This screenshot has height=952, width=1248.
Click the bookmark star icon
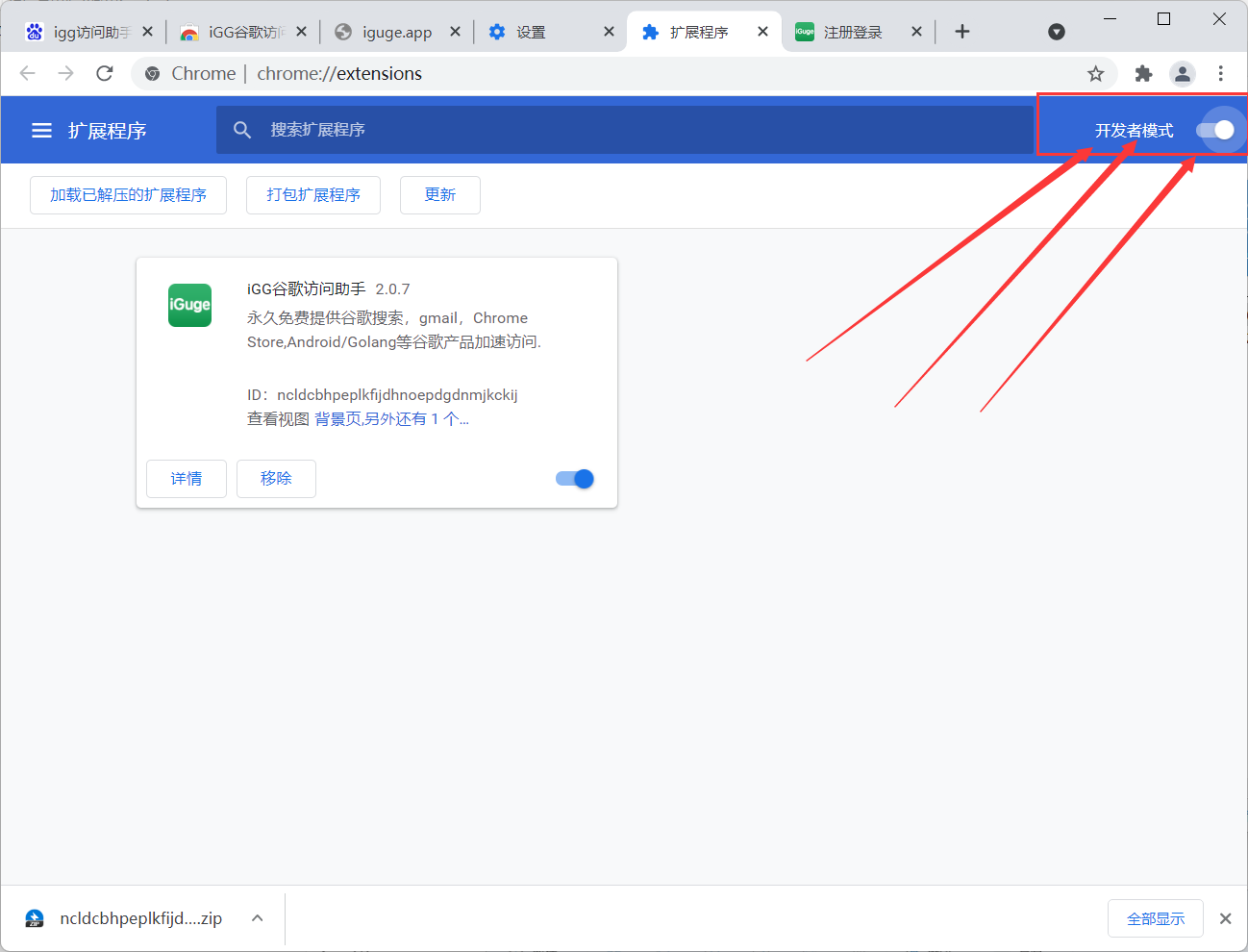tap(1095, 73)
